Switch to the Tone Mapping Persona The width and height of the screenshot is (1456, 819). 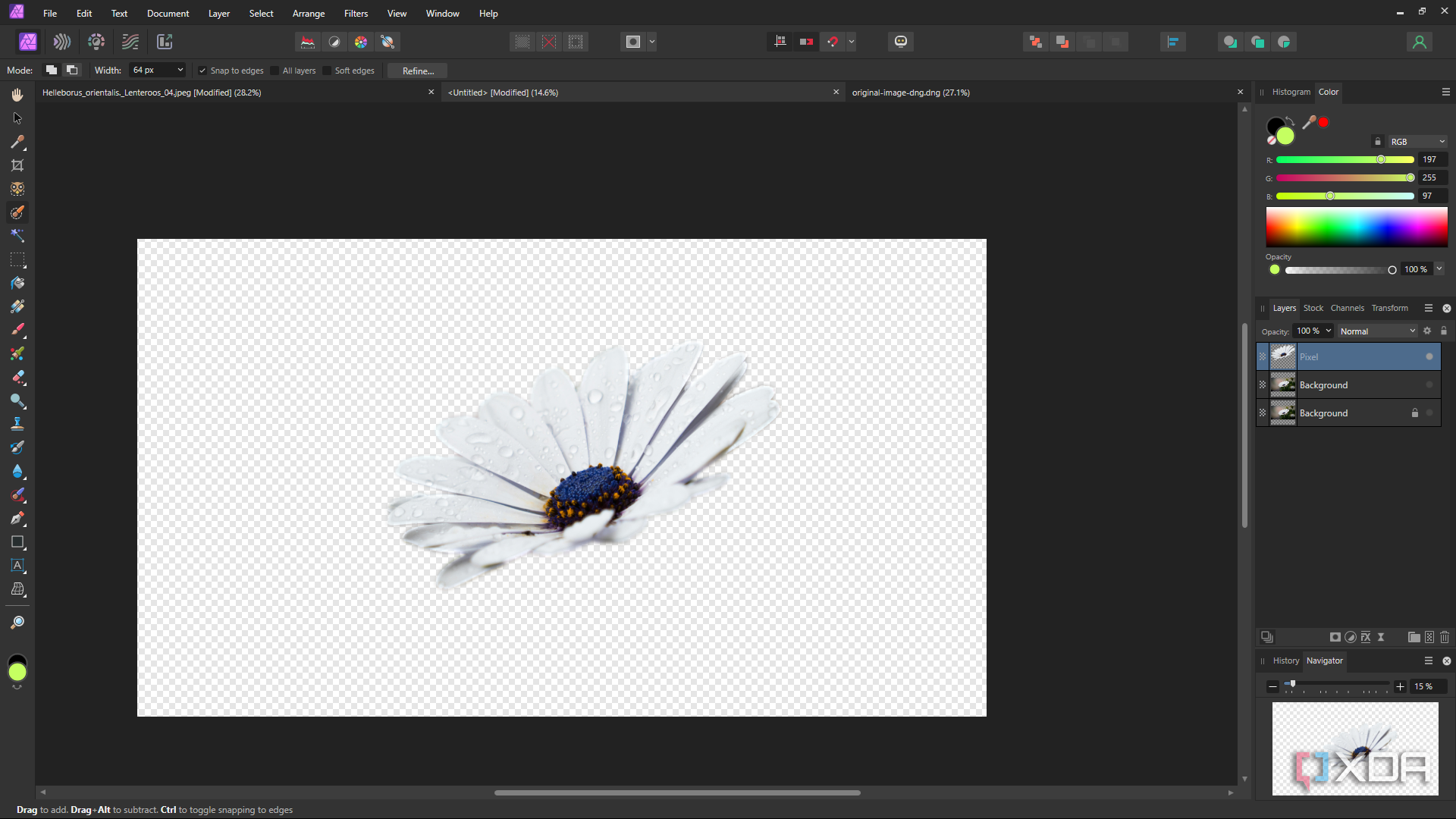click(130, 42)
